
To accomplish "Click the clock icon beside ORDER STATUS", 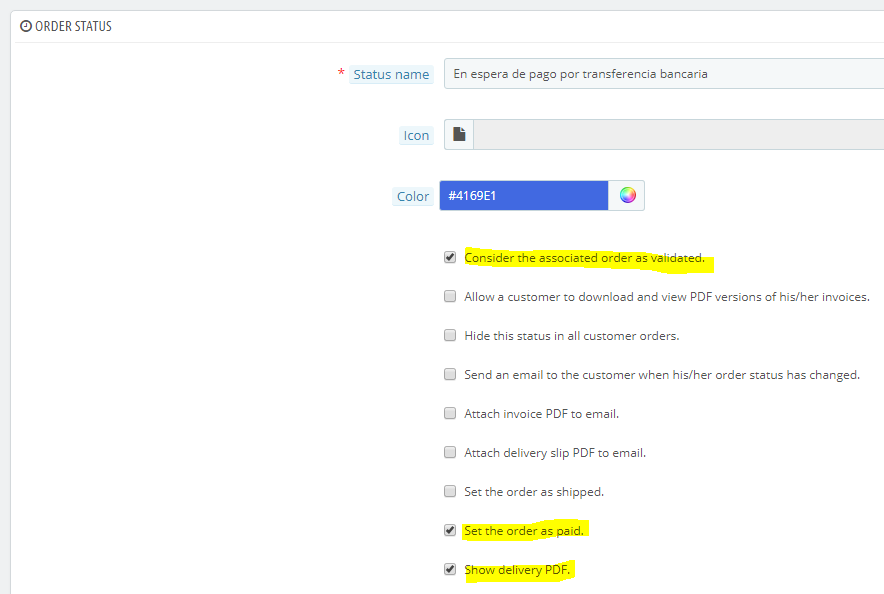I will 26,26.
